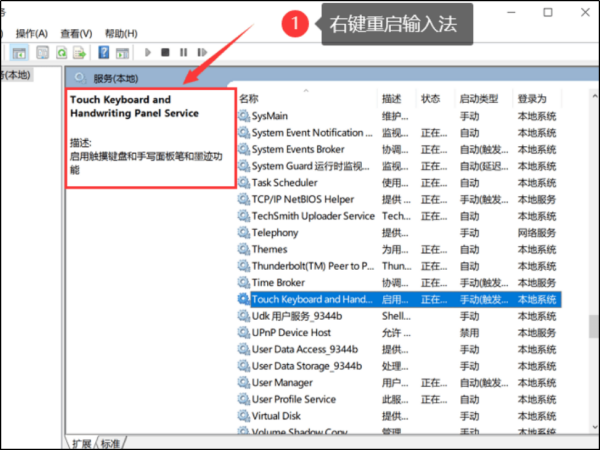This screenshot has width=600, height=450.
Task: Click the action pane toolbar icon
Action: coord(122,53)
